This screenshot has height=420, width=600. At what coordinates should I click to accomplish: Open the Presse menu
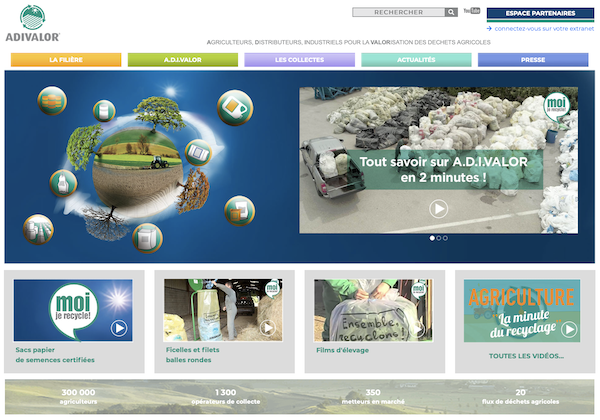coord(533,60)
